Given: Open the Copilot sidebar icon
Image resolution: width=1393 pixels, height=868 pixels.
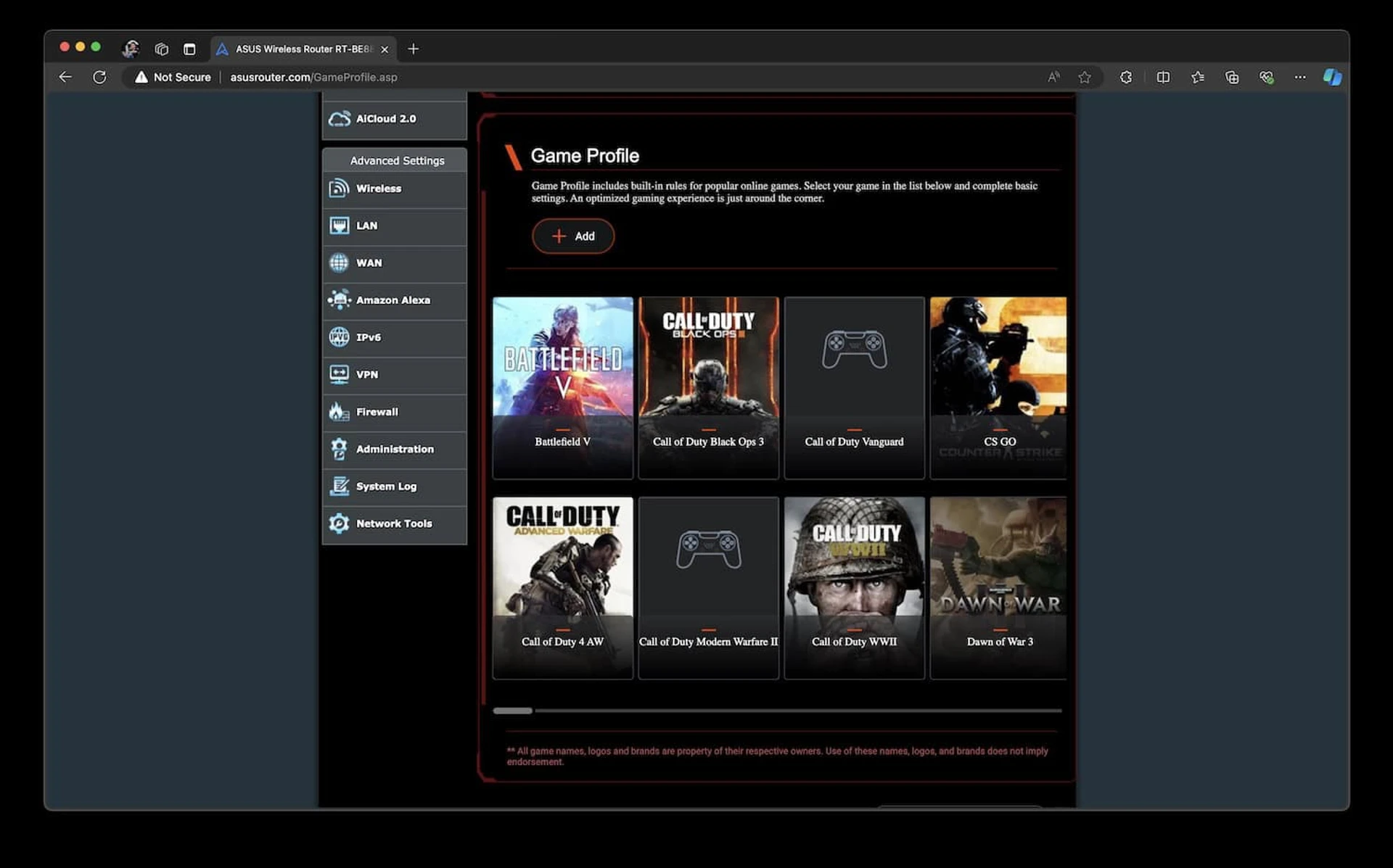Looking at the screenshot, I should point(1332,77).
